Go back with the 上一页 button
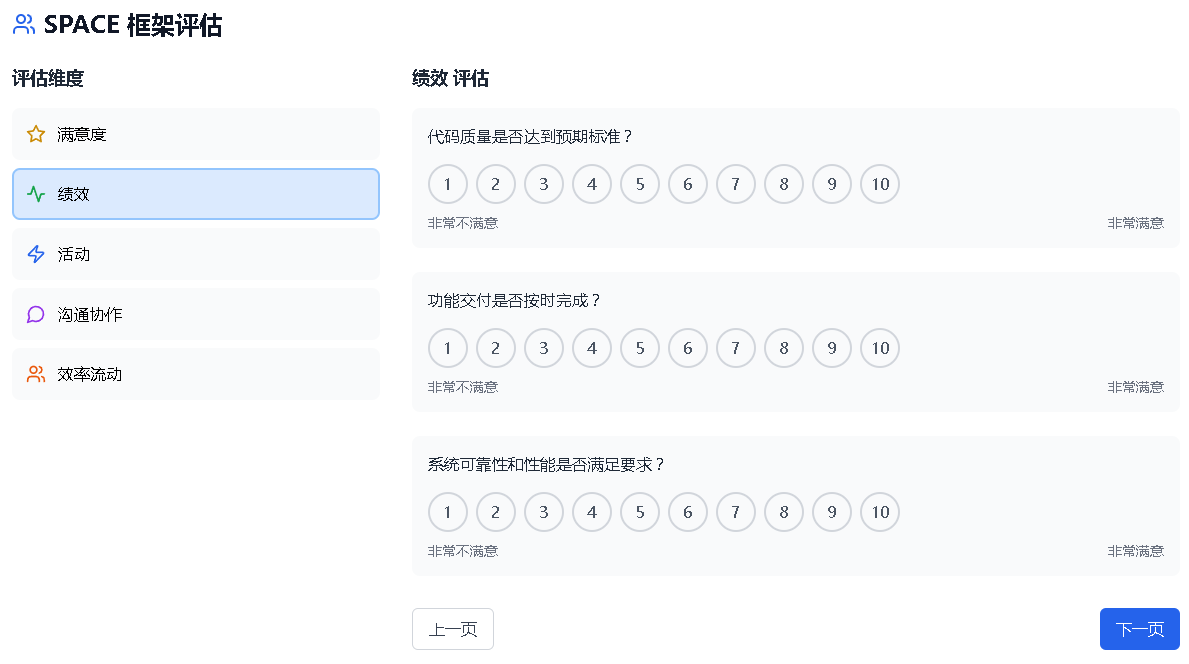 pyautogui.click(x=453, y=629)
